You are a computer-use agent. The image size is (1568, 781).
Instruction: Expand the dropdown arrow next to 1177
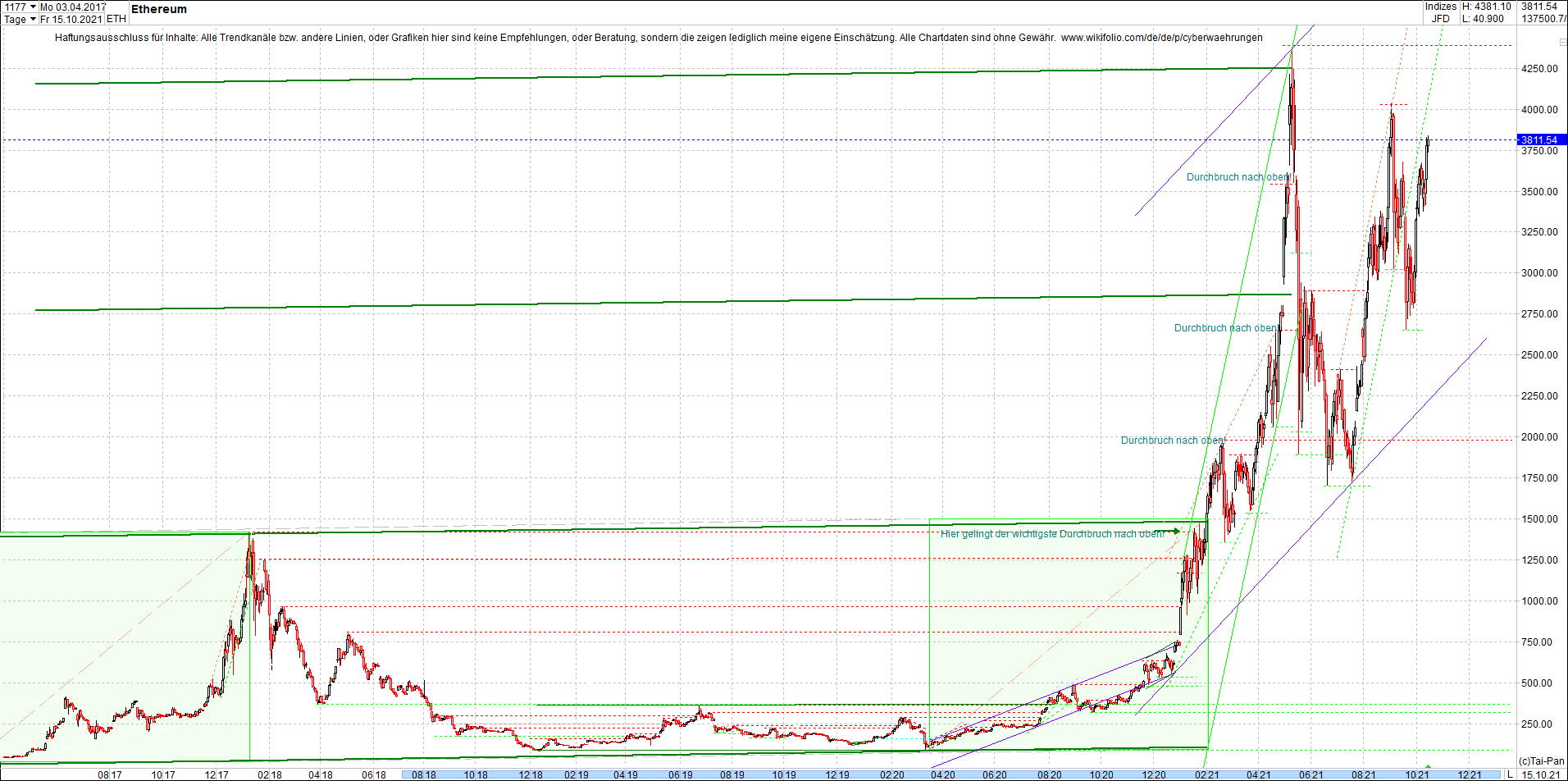pyautogui.click(x=34, y=6)
